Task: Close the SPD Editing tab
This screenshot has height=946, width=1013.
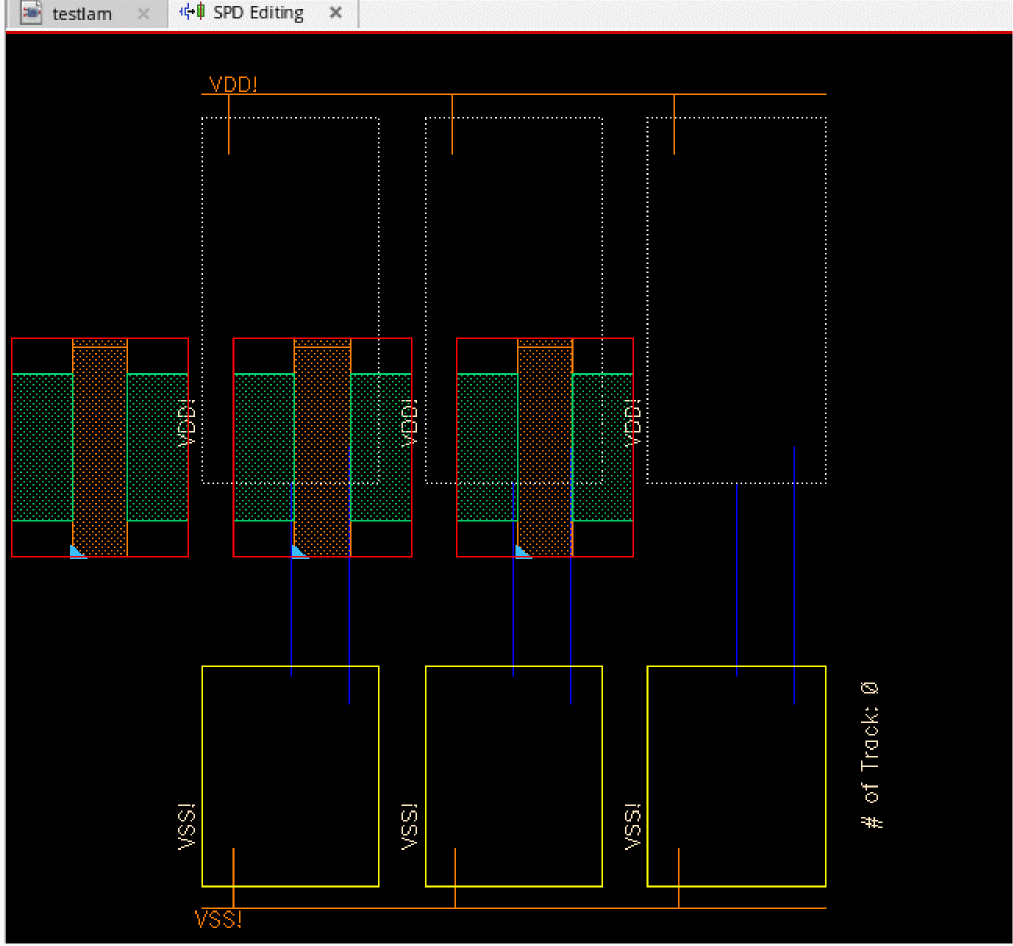Action: pos(336,13)
